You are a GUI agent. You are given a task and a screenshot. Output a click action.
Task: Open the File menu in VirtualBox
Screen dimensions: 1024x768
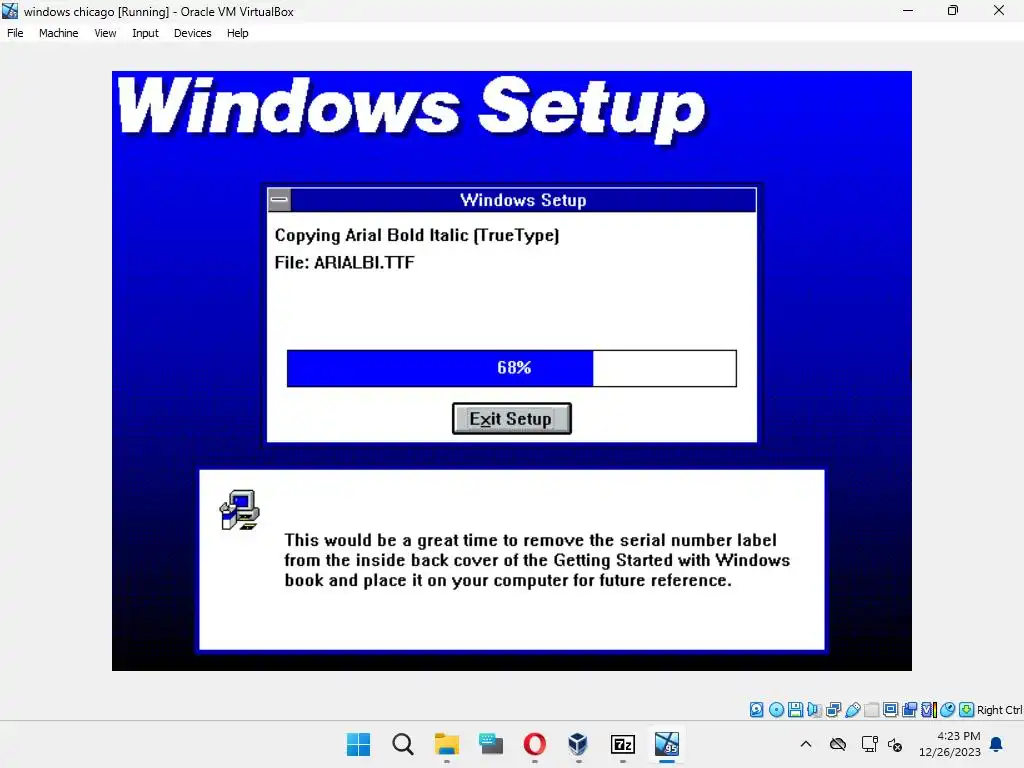[15, 33]
